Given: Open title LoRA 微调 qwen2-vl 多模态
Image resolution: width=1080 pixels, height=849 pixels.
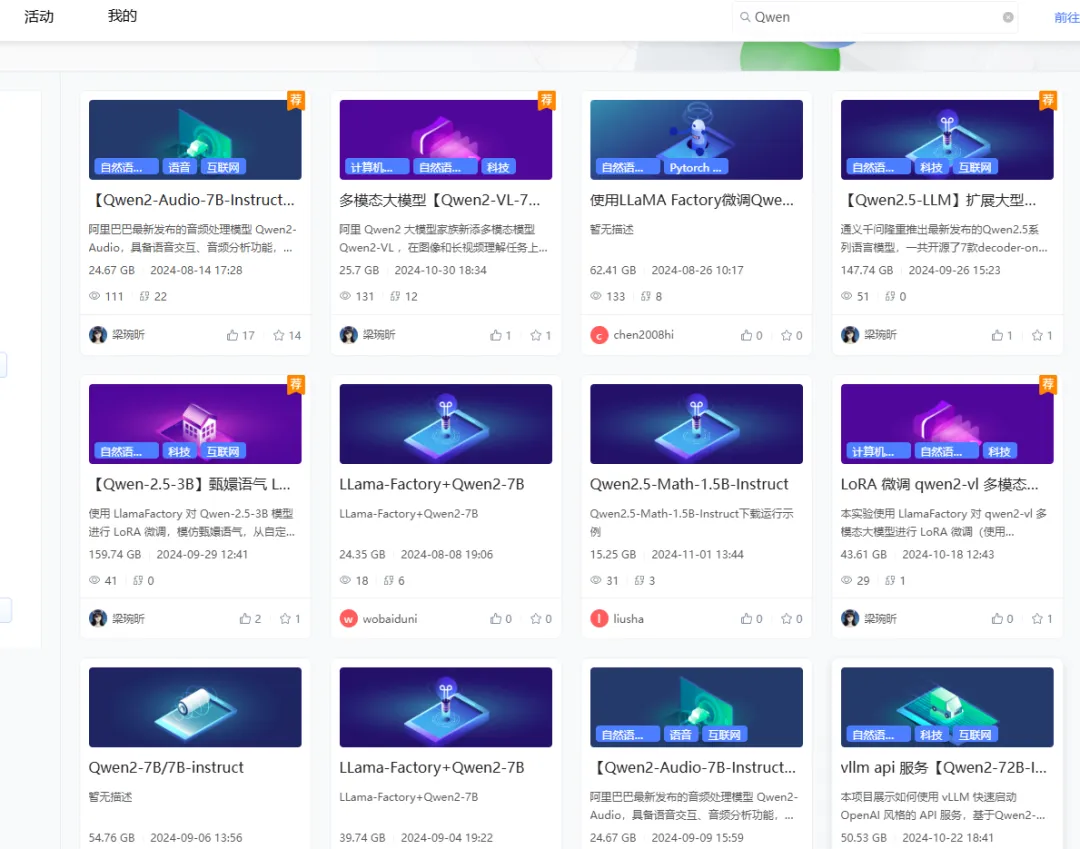Looking at the screenshot, I should (939, 484).
